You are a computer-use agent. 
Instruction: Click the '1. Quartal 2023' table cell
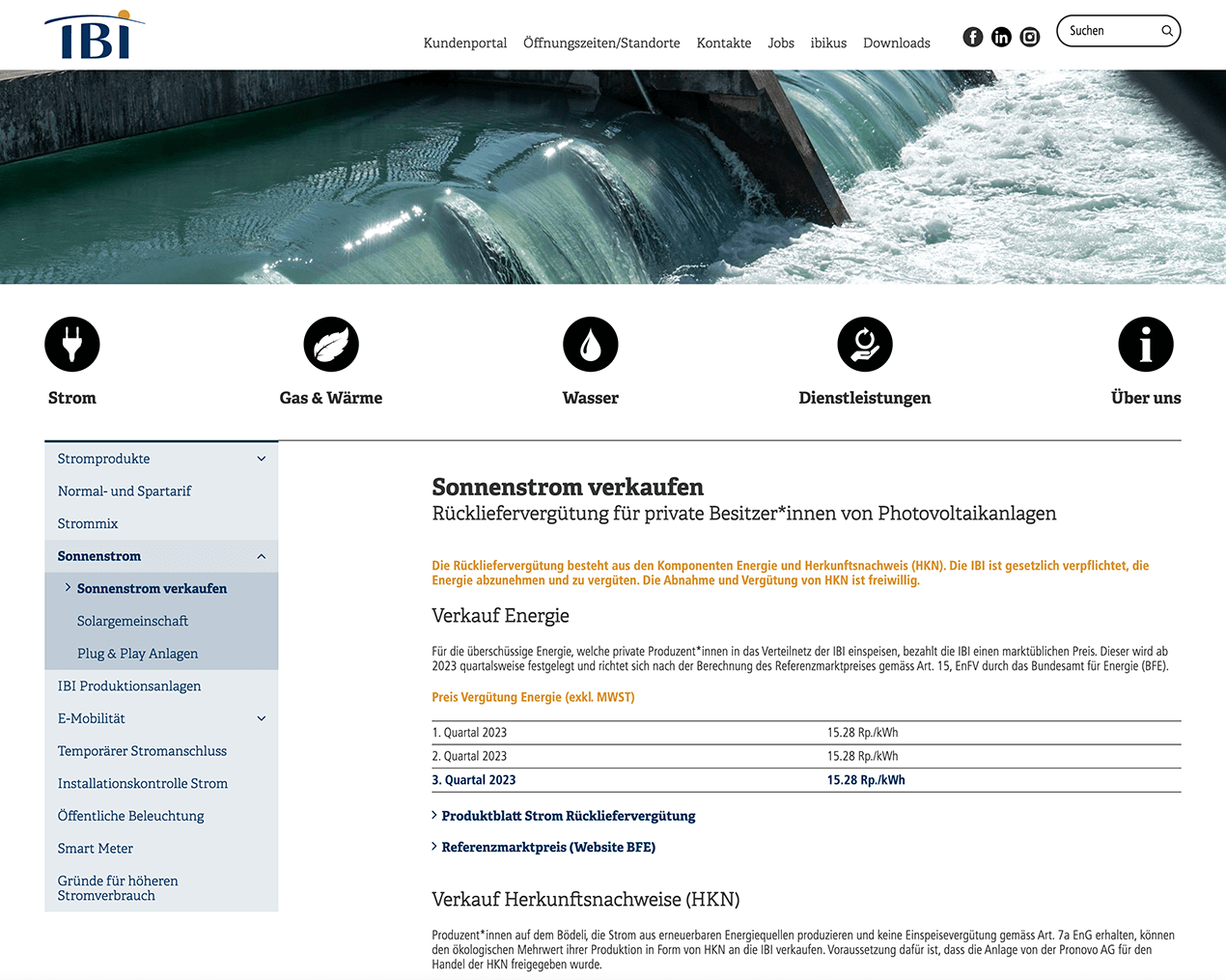[x=469, y=733]
